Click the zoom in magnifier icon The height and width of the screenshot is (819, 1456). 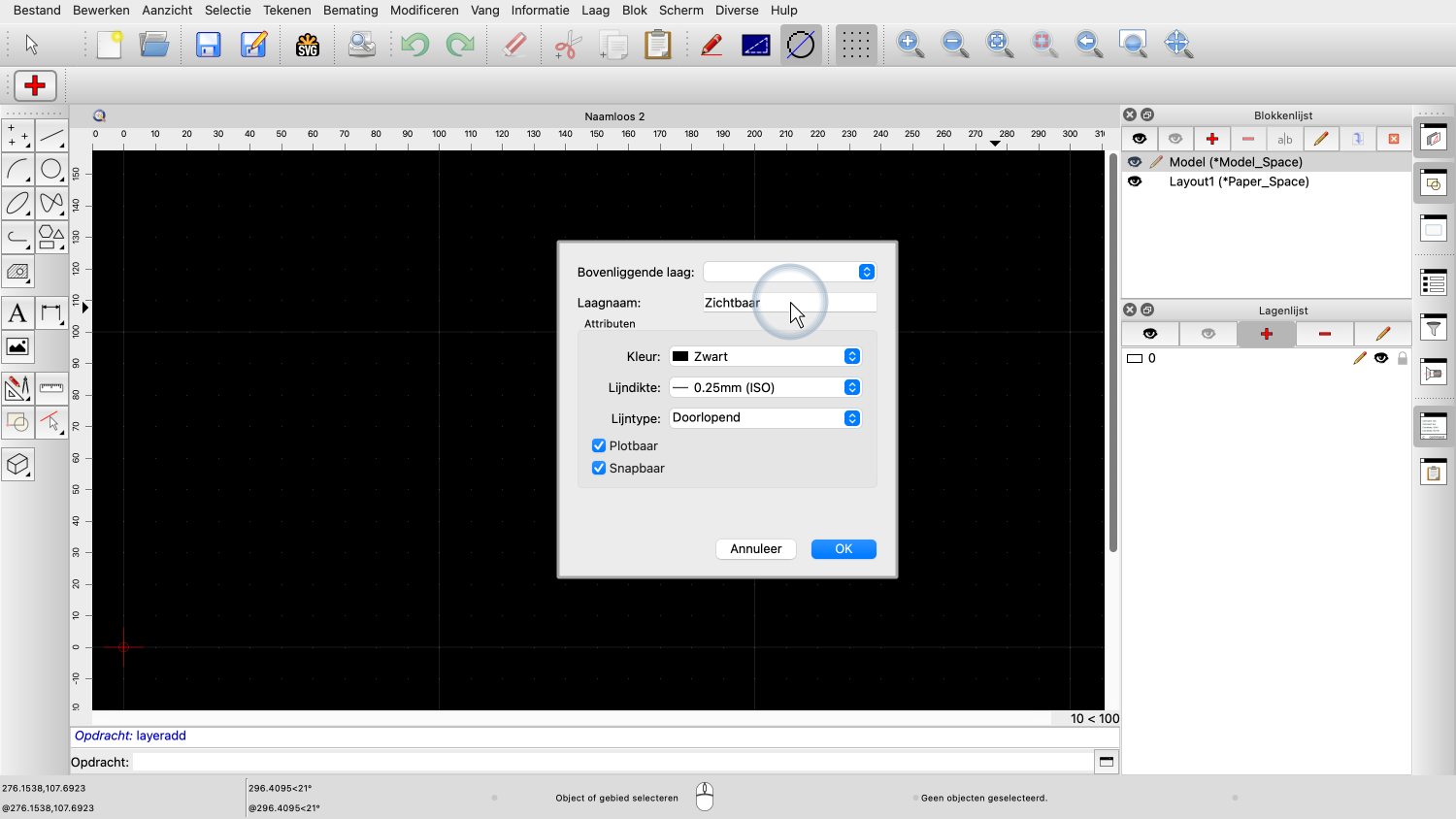pyautogui.click(x=910, y=45)
